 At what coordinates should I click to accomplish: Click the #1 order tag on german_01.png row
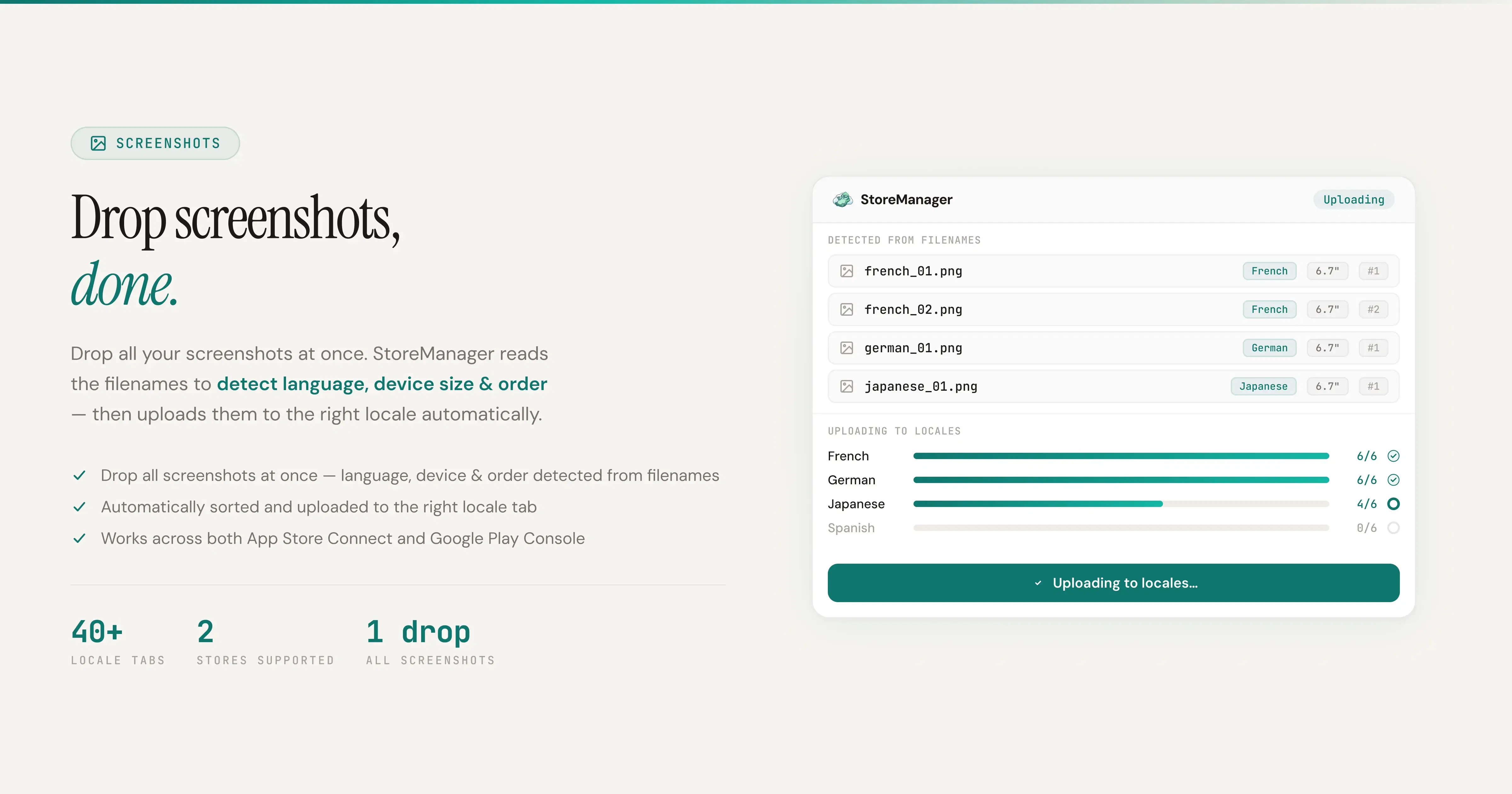(x=1373, y=348)
